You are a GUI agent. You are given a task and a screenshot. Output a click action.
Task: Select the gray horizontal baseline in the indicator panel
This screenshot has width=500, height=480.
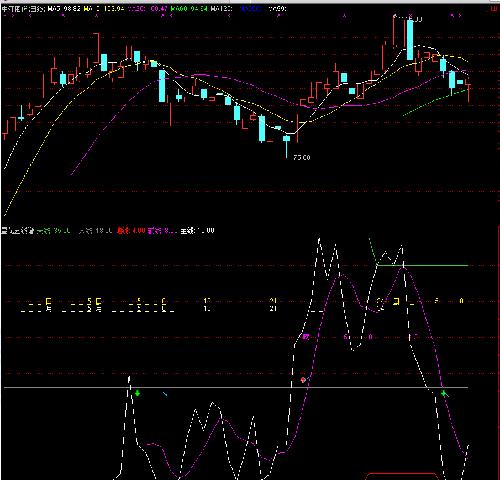click(236, 387)
